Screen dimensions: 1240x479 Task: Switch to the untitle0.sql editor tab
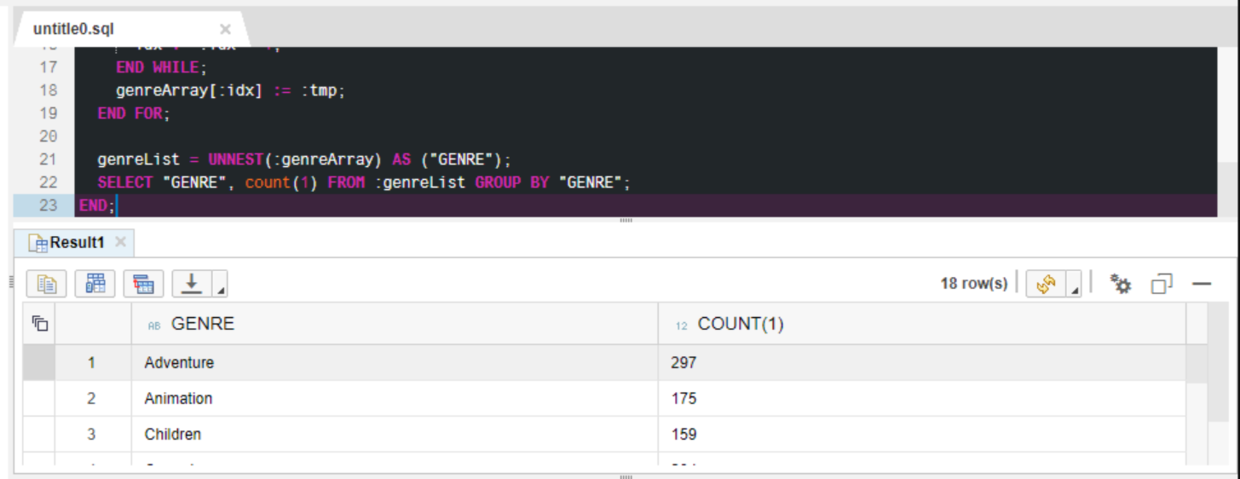73,29
